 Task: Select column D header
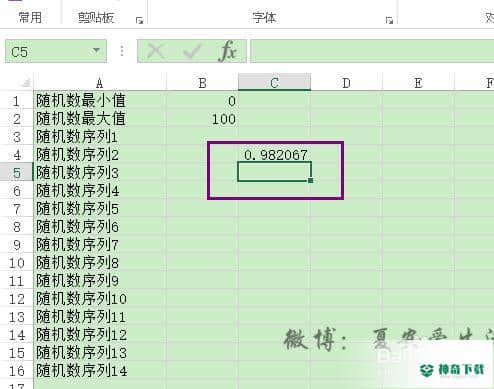[x=346, y=82]
